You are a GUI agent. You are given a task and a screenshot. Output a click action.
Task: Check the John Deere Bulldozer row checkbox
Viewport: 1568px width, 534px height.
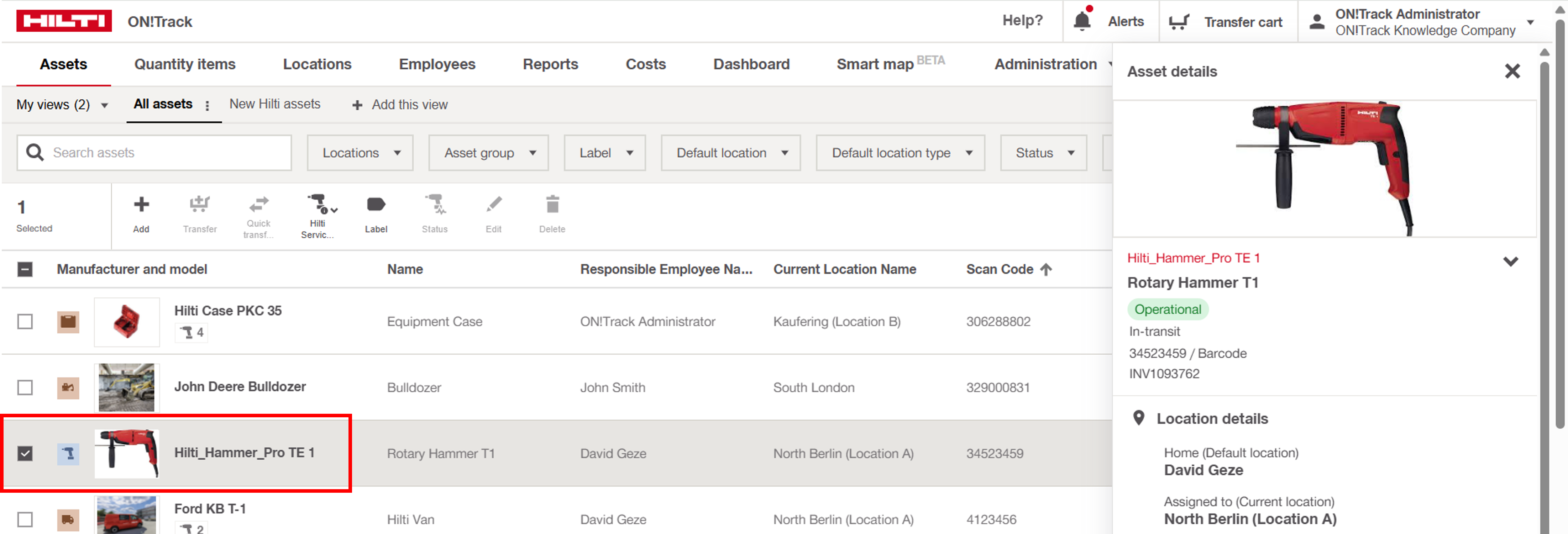(25, 387)
